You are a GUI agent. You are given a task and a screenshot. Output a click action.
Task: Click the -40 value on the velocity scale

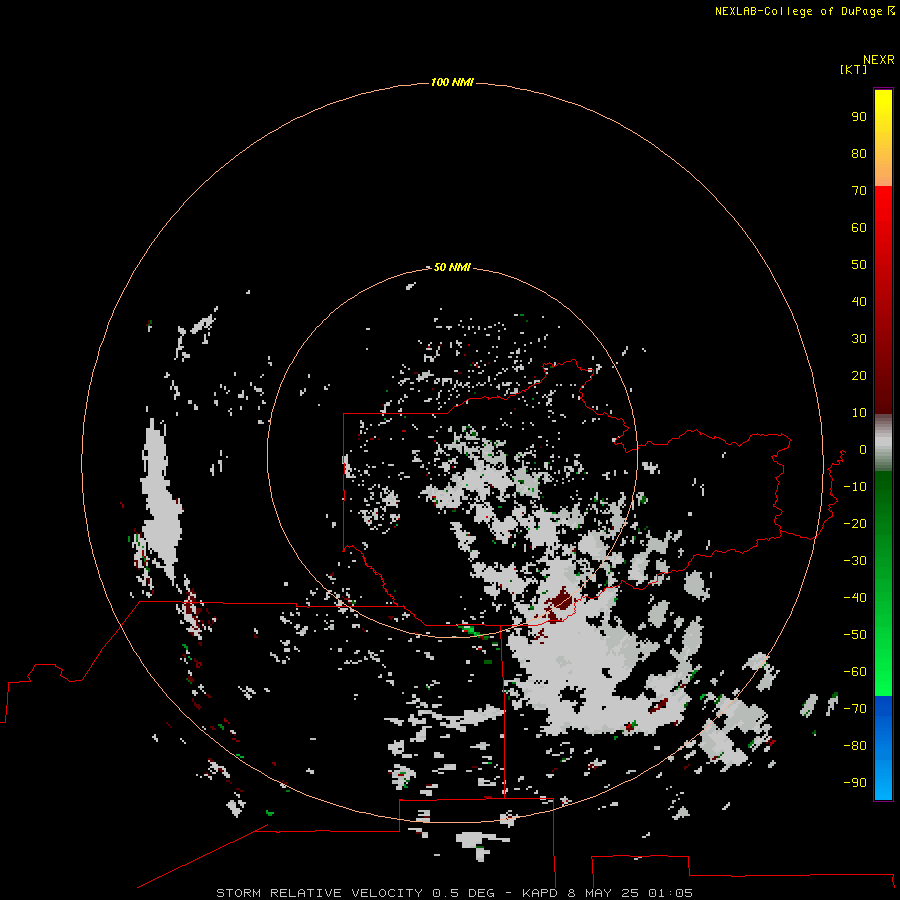pyautogui.click(x=855, y=598)
